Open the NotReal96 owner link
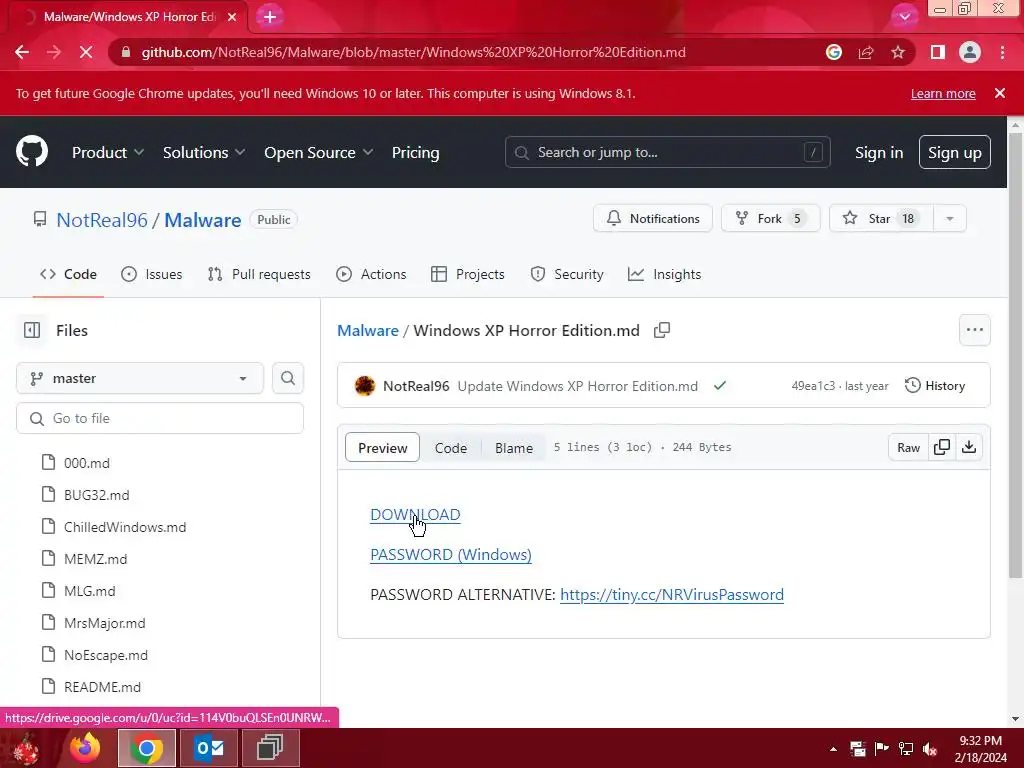Image resolution: width=1024 pixels, height=768 pixels. [x=102, y=219]
